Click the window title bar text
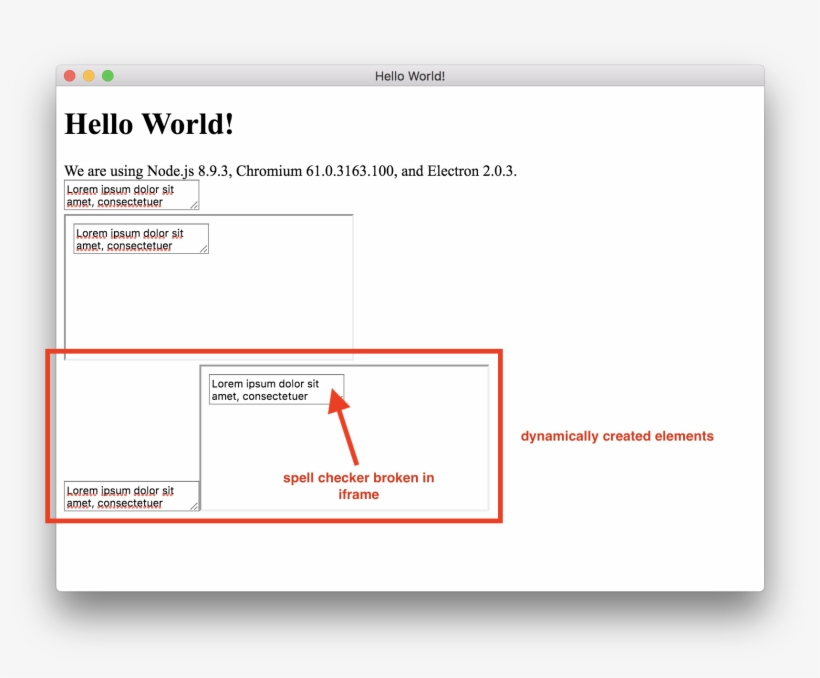The height and width of the screenshot is (678, 820). coord(410,76)
